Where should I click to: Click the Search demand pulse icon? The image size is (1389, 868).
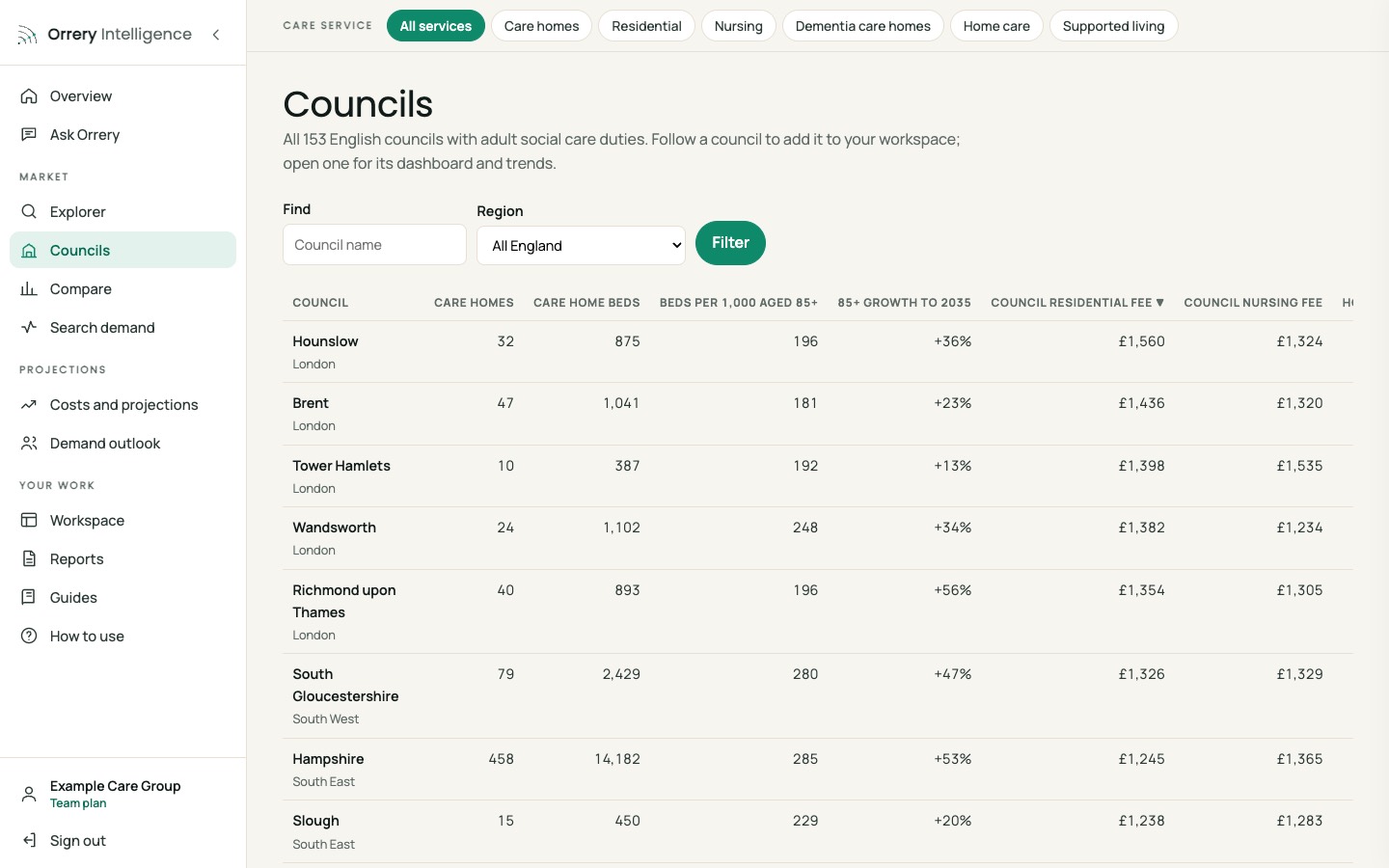[x=29, y=328]
